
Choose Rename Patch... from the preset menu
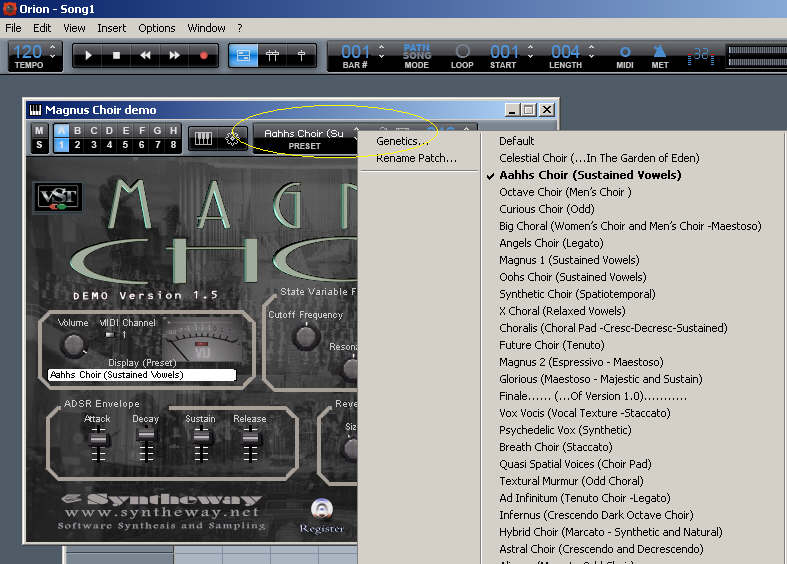tap(417, 158)
